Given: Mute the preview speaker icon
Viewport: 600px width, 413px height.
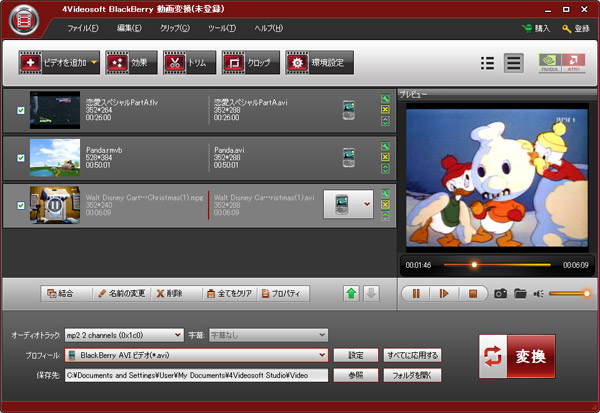Looking at the screenshot, I should [x=538, y=294].
